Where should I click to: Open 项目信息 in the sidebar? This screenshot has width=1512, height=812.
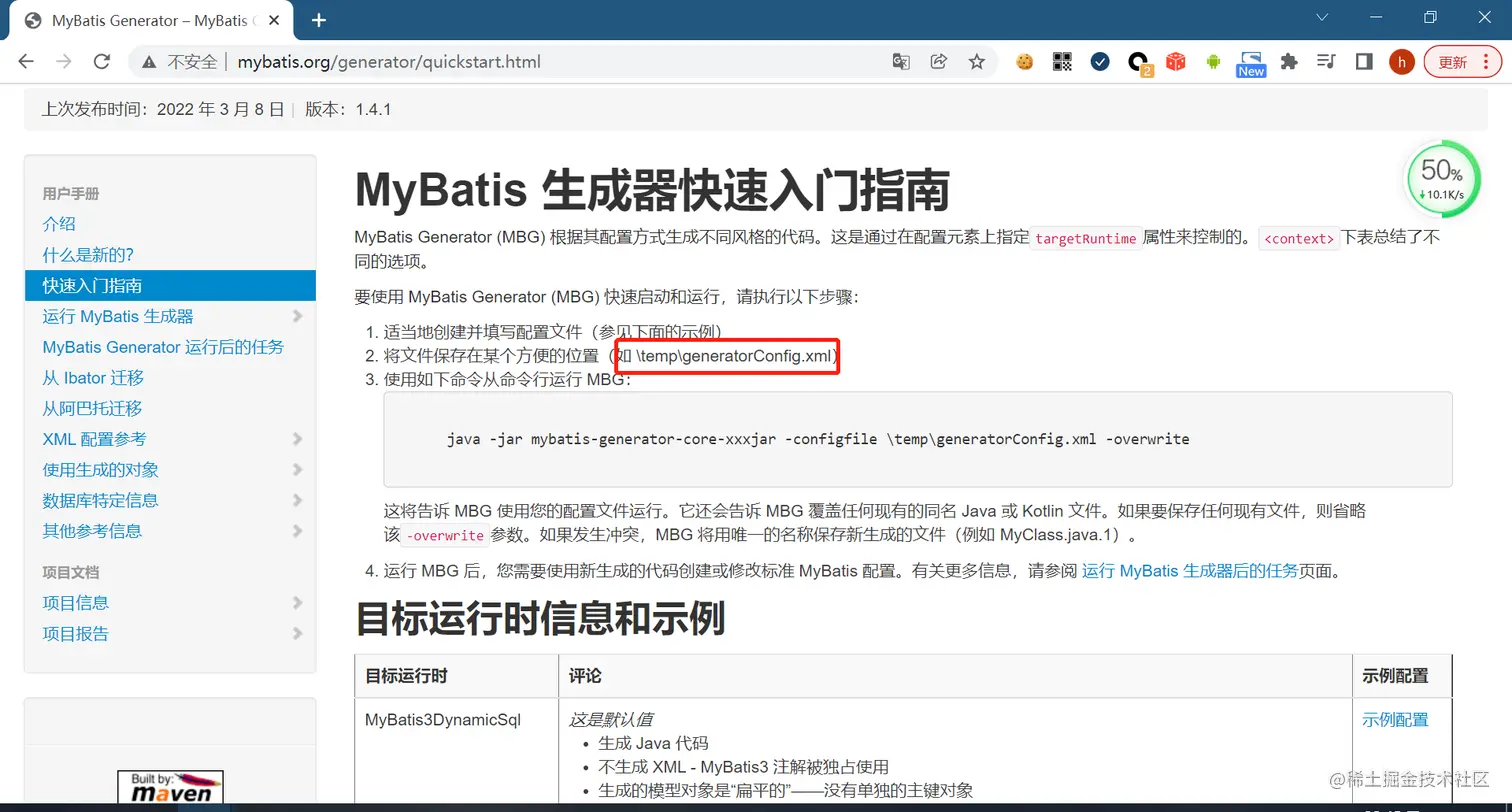[x=76, y=603]
